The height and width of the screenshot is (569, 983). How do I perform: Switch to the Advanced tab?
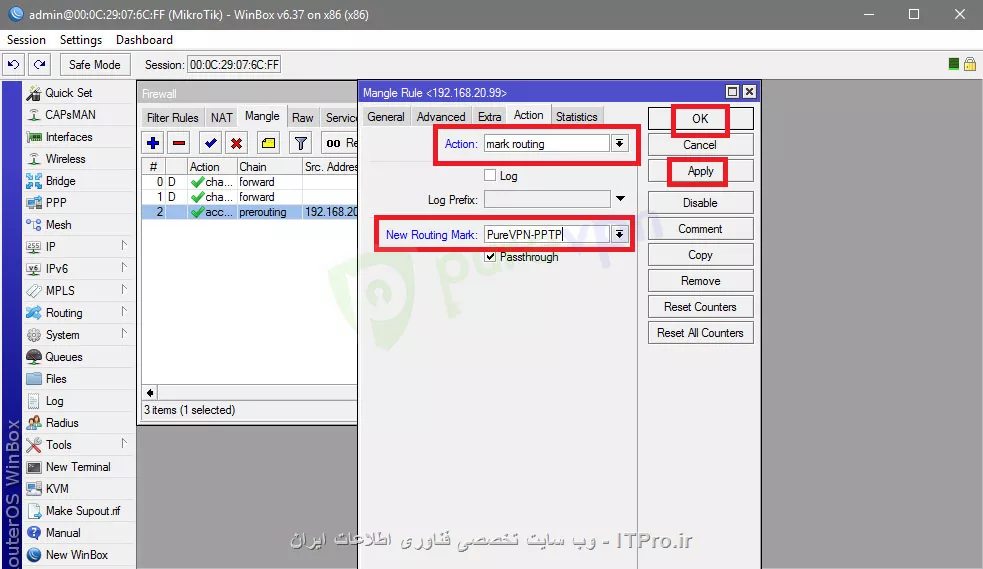[x=441, y=117]
